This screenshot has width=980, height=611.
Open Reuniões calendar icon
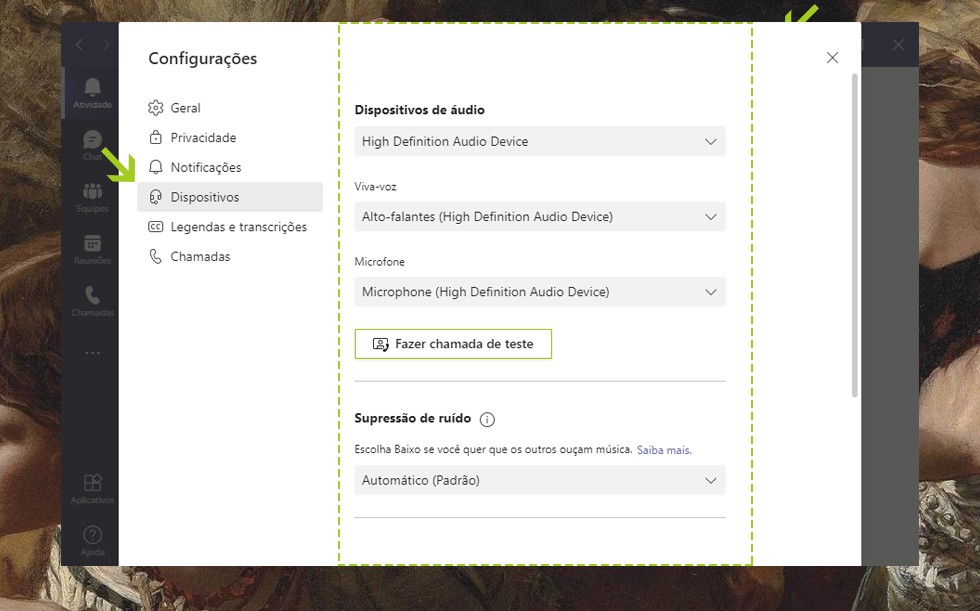(x=92, y=247)
